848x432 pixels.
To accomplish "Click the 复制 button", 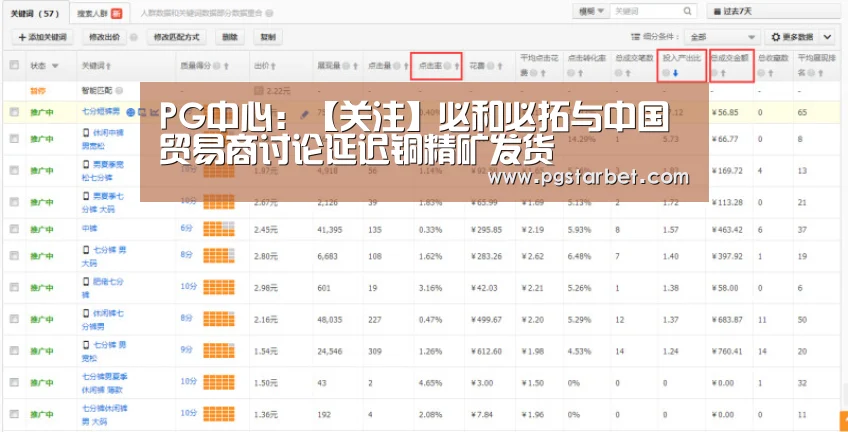I will 268,37.
